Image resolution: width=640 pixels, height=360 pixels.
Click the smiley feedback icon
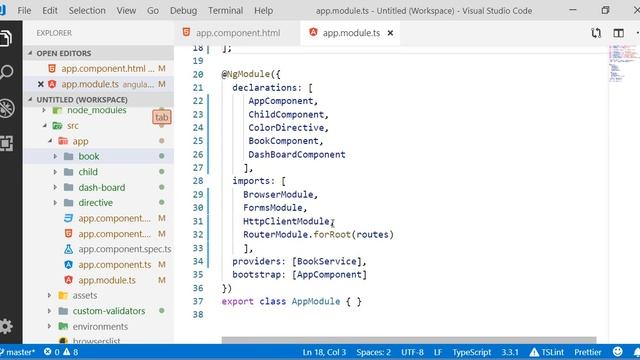pyautogui.click(x=618, y=351)
